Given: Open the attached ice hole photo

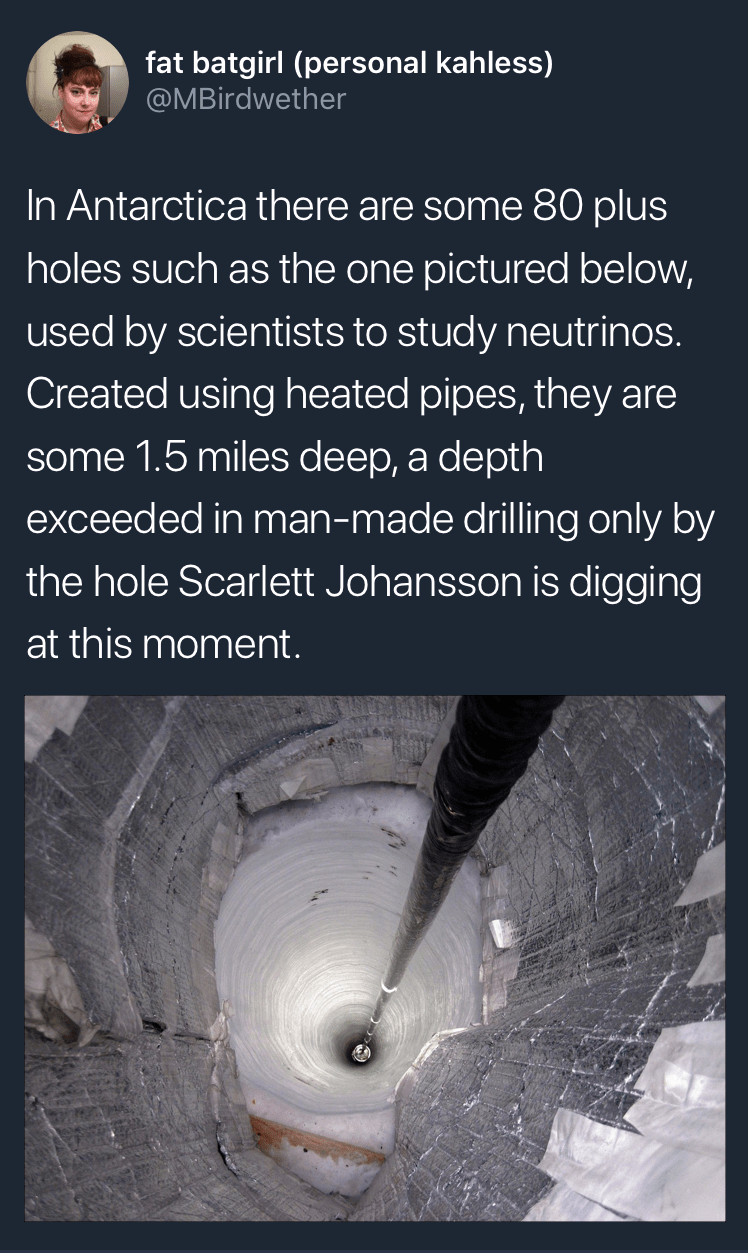Looking at the screenshot, I should pyautogui.click(x=374, y=958).
